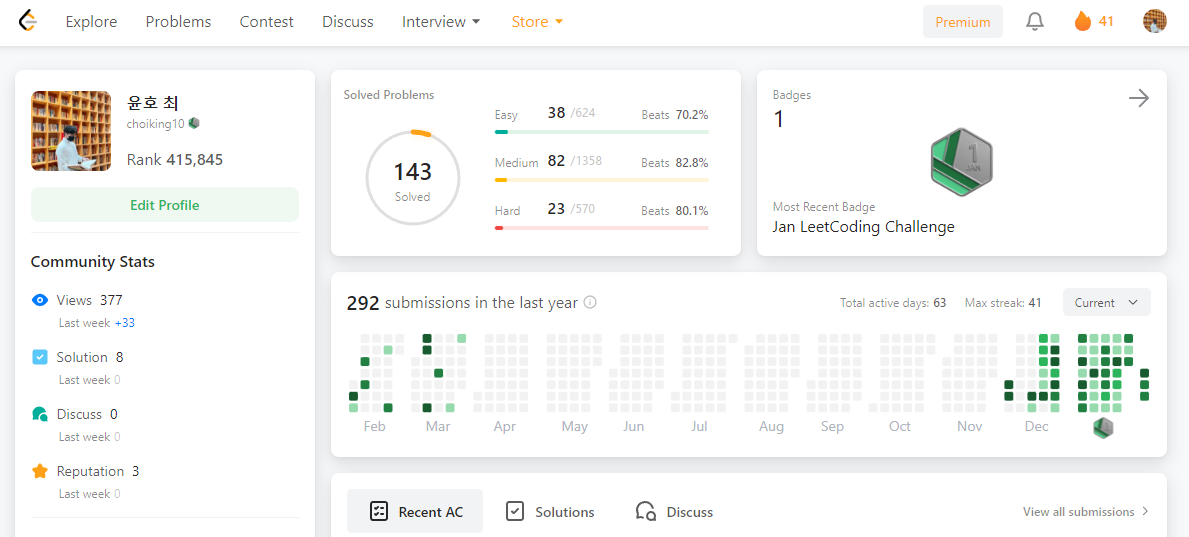Open the notifications bell
The width and height of the screenshot is (1189, 537).
(x=1035, y=21)
